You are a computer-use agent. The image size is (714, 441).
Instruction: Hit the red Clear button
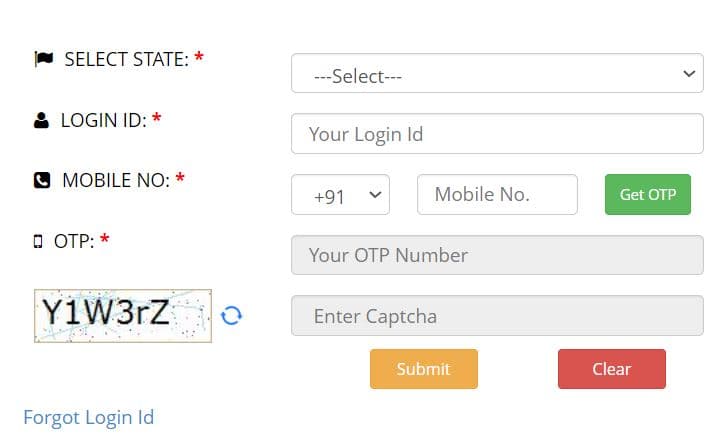pyautogui.click(x=611, y=369)
